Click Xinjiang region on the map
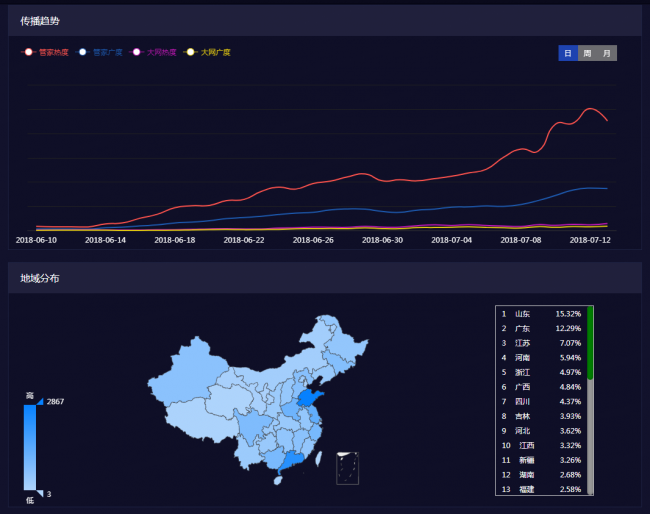The width and height of the screenshot is (650, 514). click(x=183, y=383)
